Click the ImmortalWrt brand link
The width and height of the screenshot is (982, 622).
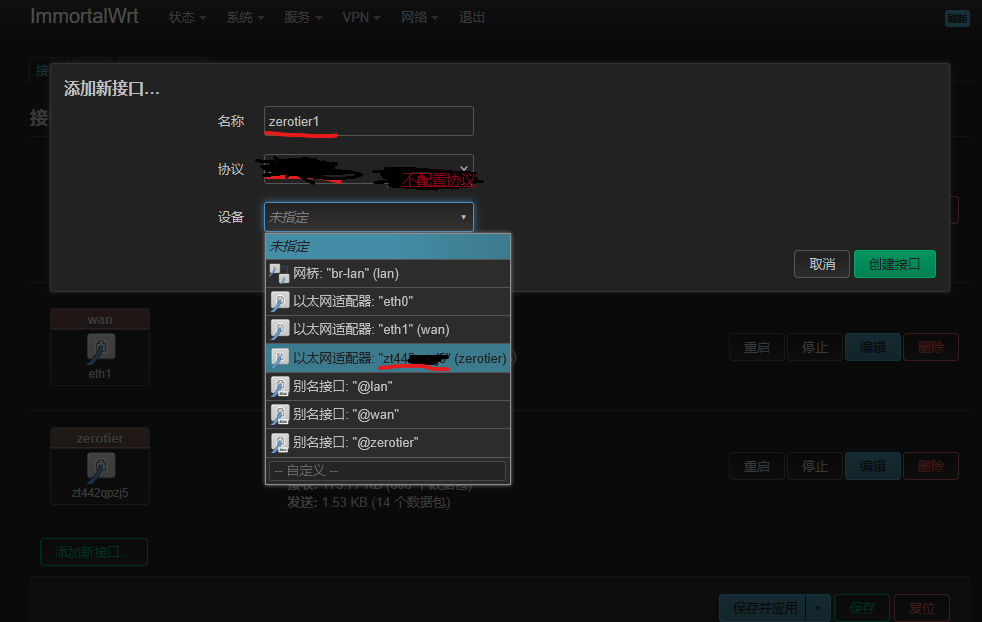(85, 16)
